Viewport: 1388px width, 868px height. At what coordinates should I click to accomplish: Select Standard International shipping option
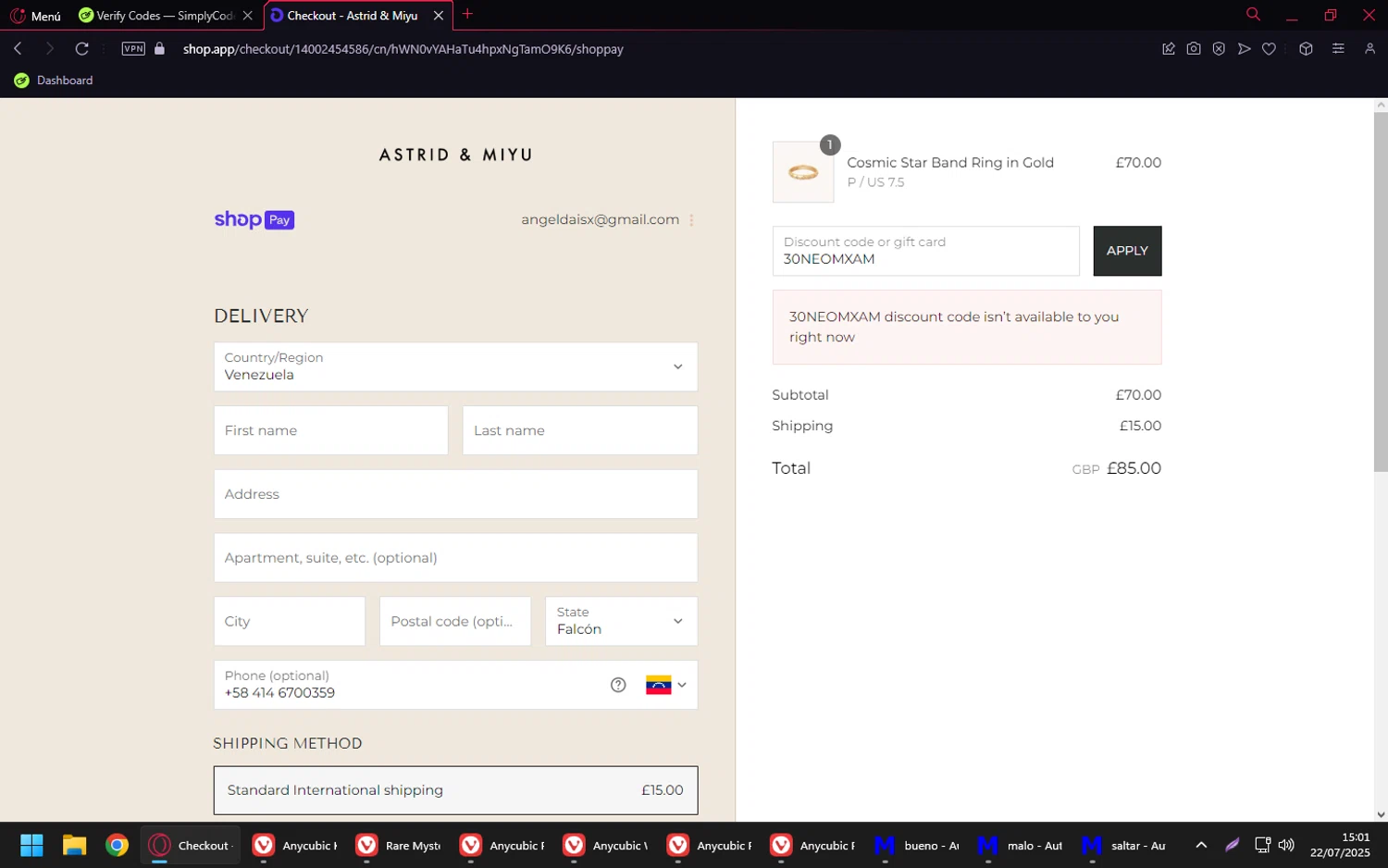point(455,790)
